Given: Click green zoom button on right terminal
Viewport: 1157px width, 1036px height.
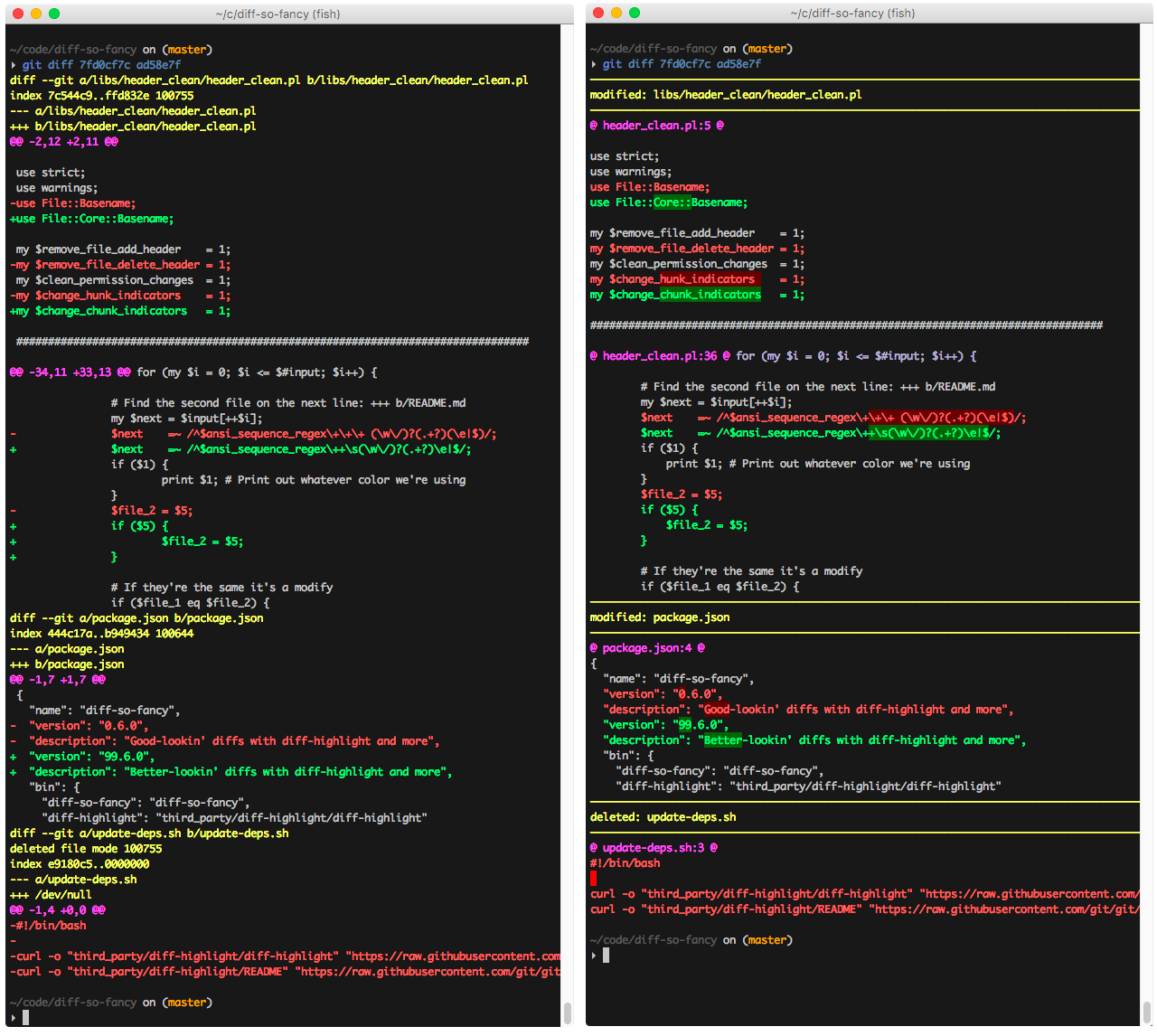Looking at the screenshot, I should pos(635,13).
